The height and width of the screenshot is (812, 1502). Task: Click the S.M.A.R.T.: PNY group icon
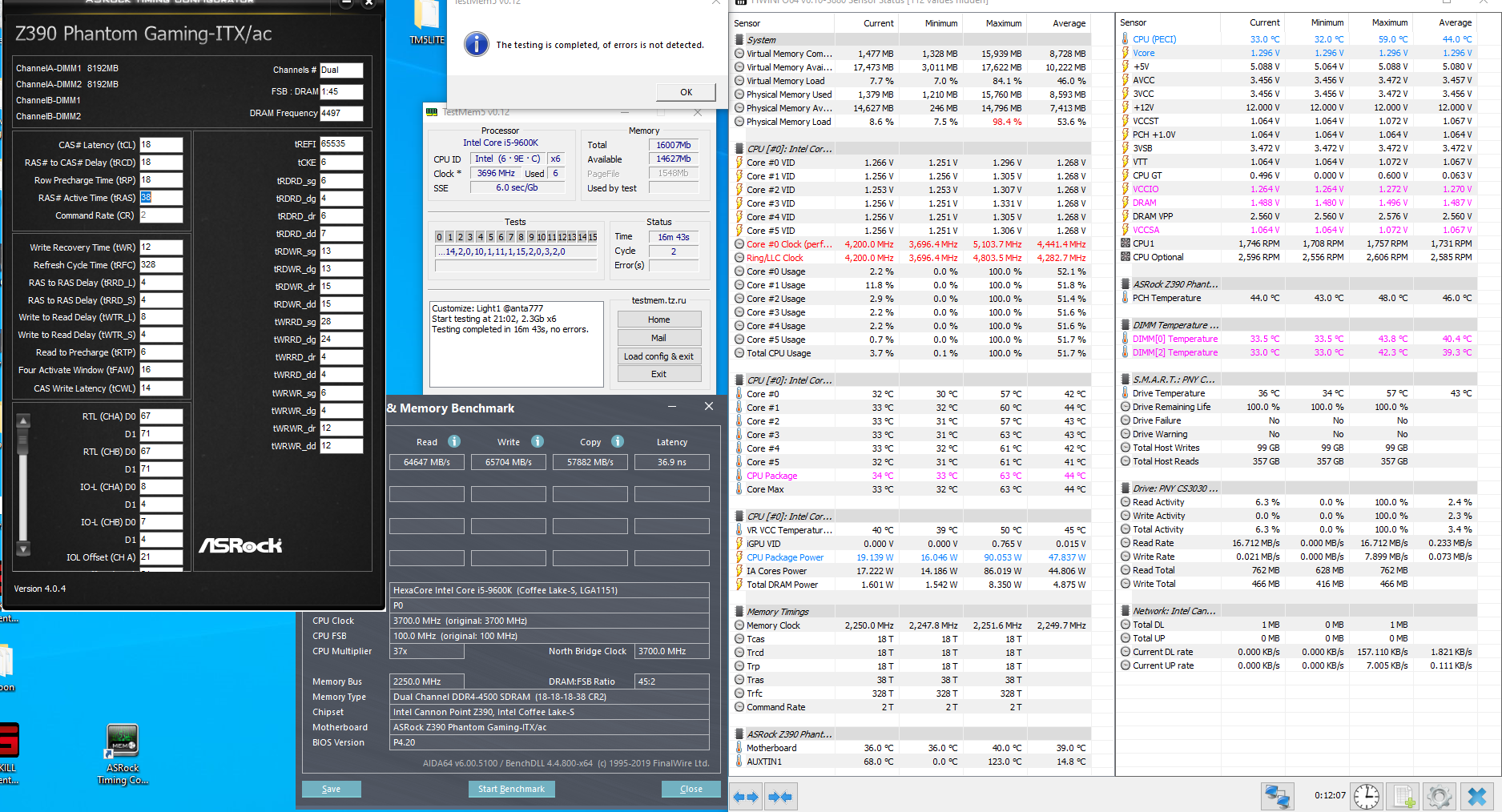click(x=1125, y=380)
